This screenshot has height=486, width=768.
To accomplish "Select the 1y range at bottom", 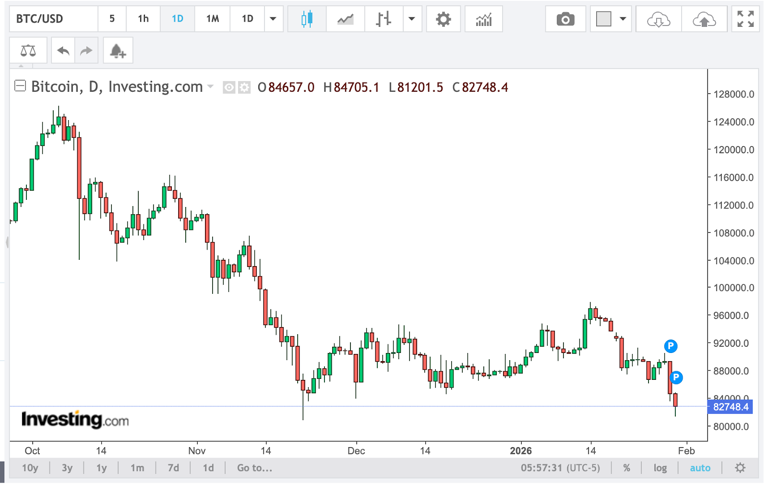I will [101, 468].
